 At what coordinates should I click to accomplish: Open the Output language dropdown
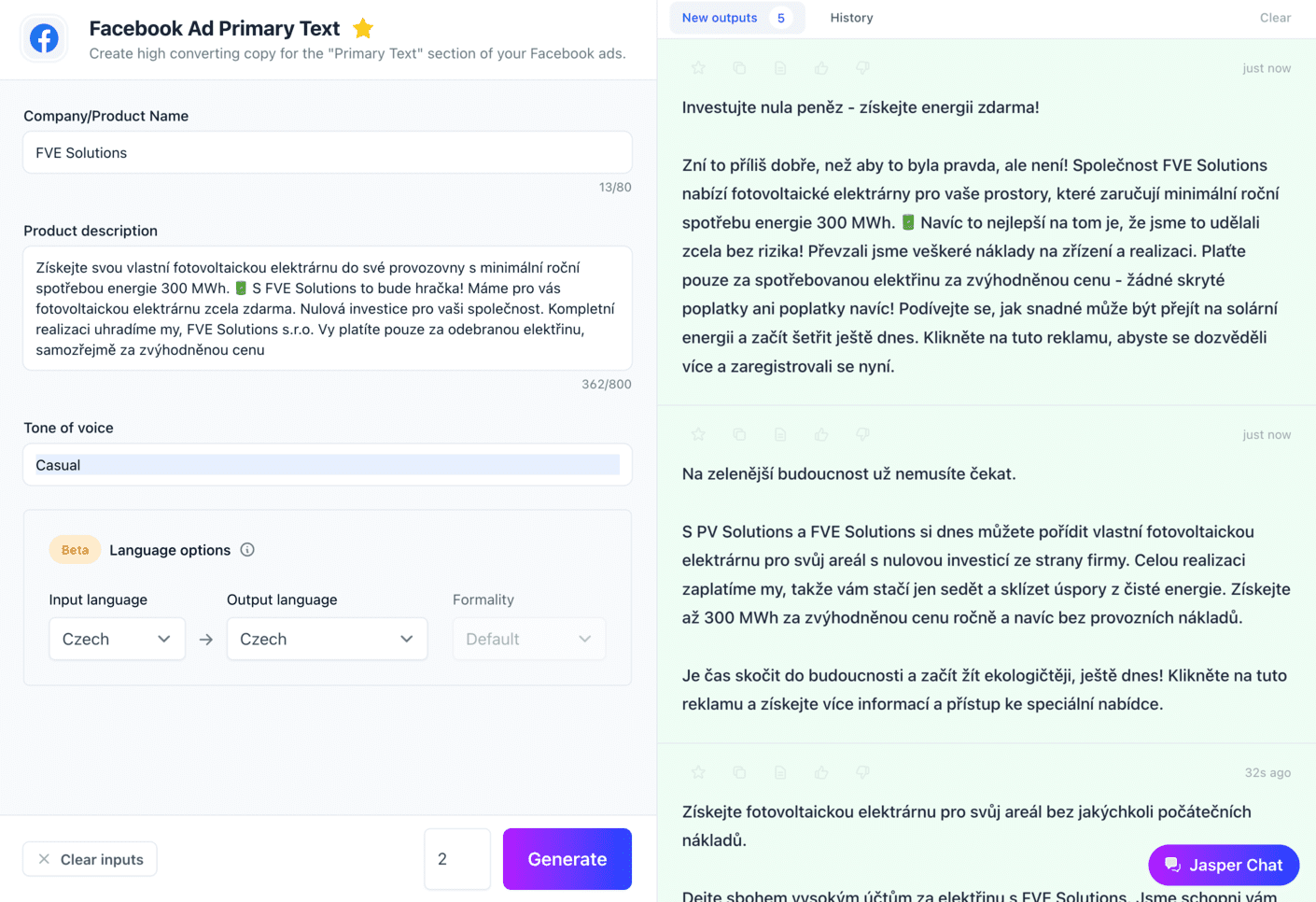[327, 639]
